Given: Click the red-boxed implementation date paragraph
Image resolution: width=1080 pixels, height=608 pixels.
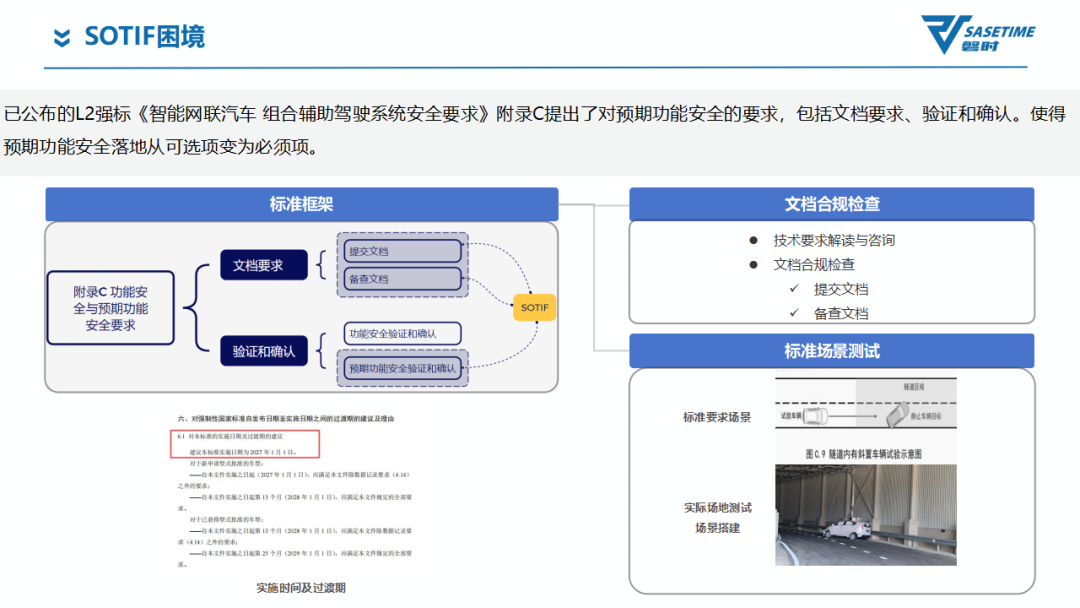Looking at the screenshot, I should pyautogui.click(x=245, y=444).
